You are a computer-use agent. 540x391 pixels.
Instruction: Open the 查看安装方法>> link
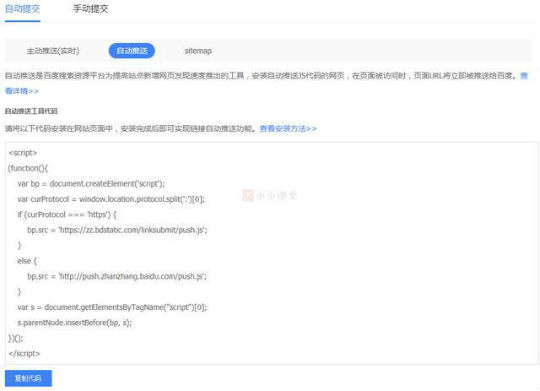(288, 128)
